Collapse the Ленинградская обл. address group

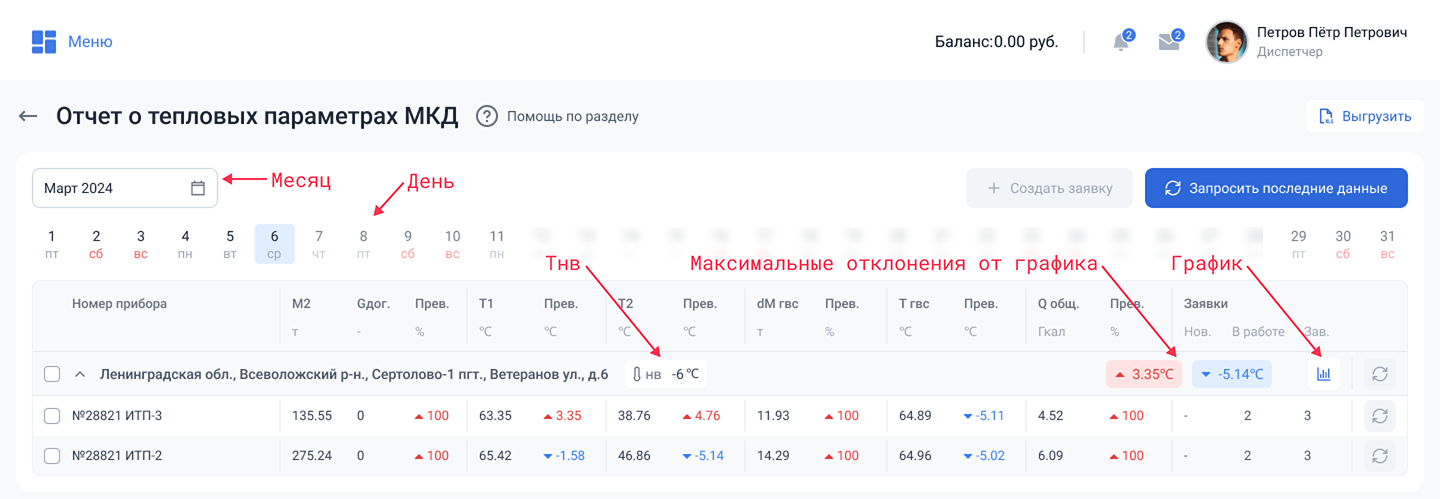pyautogui.click(x=80, y=375)
